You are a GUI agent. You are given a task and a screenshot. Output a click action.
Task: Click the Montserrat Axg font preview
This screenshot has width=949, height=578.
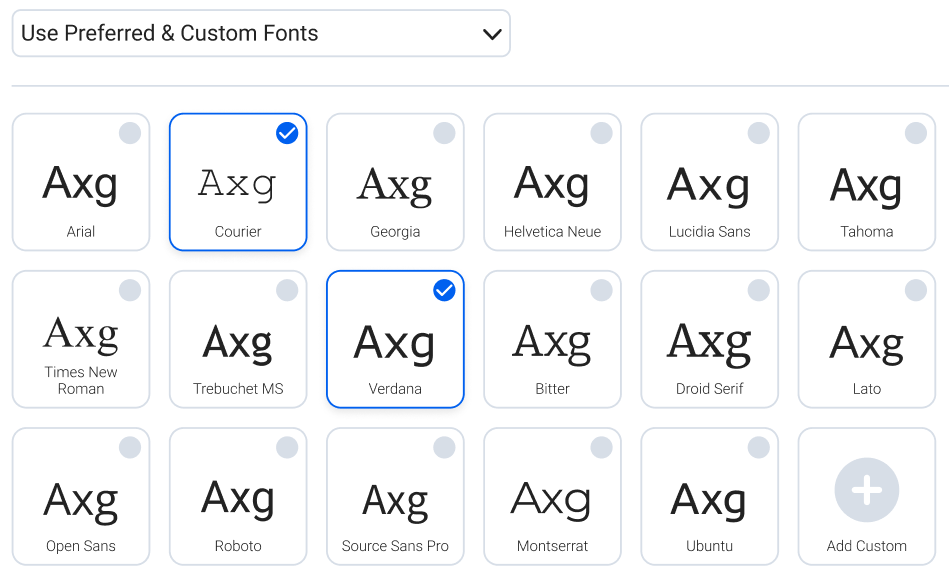[551, 500]
